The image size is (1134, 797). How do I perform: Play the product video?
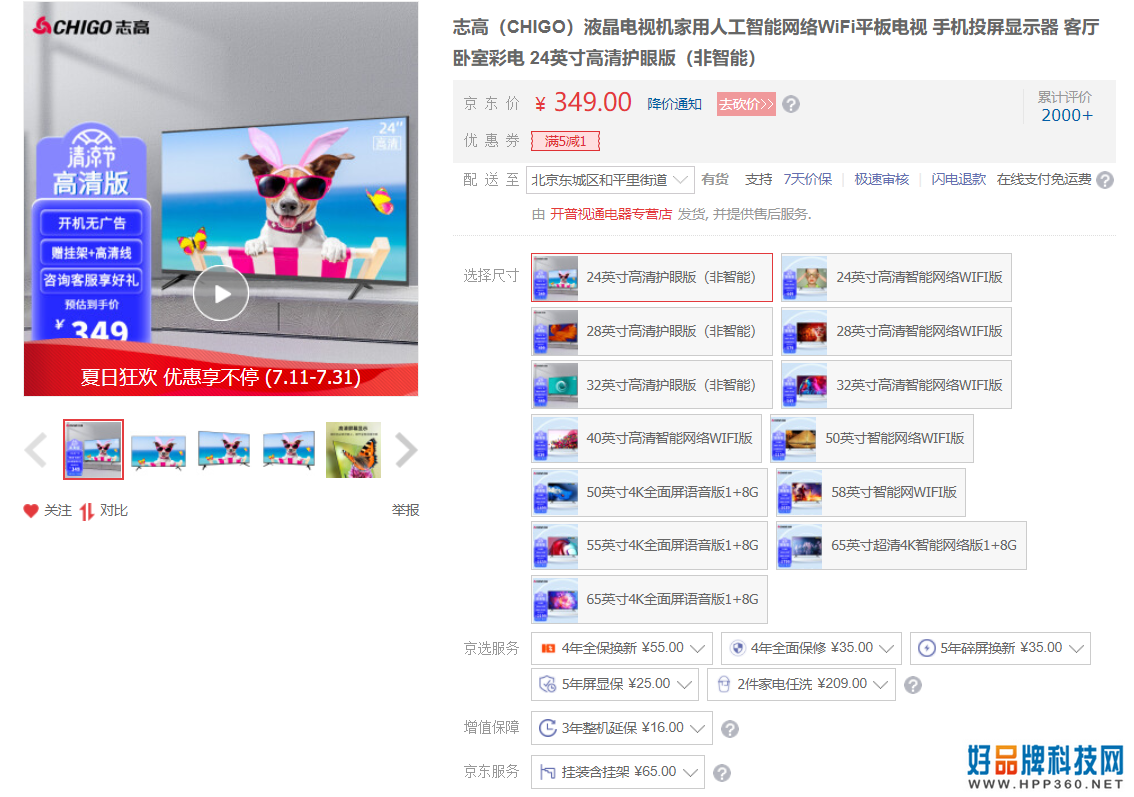[221, 293]
